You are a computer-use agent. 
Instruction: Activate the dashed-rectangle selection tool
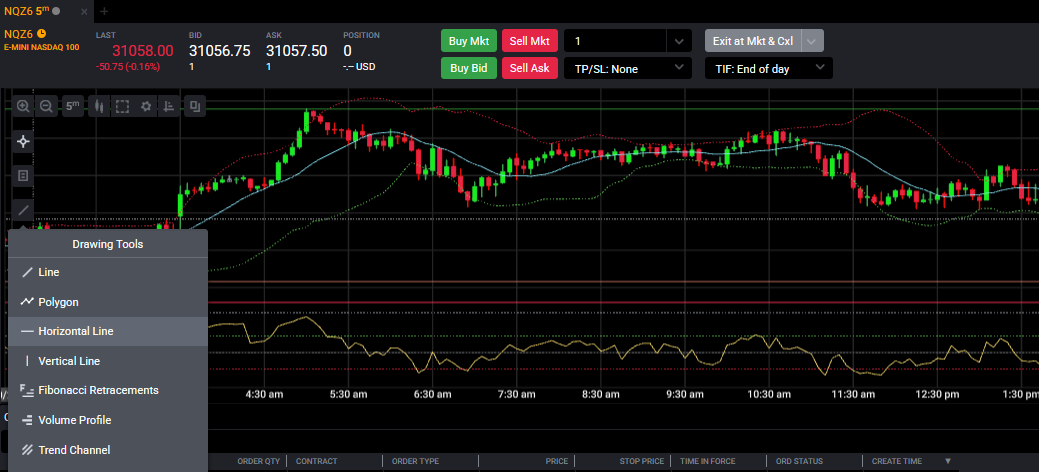[x=122, y=106]
